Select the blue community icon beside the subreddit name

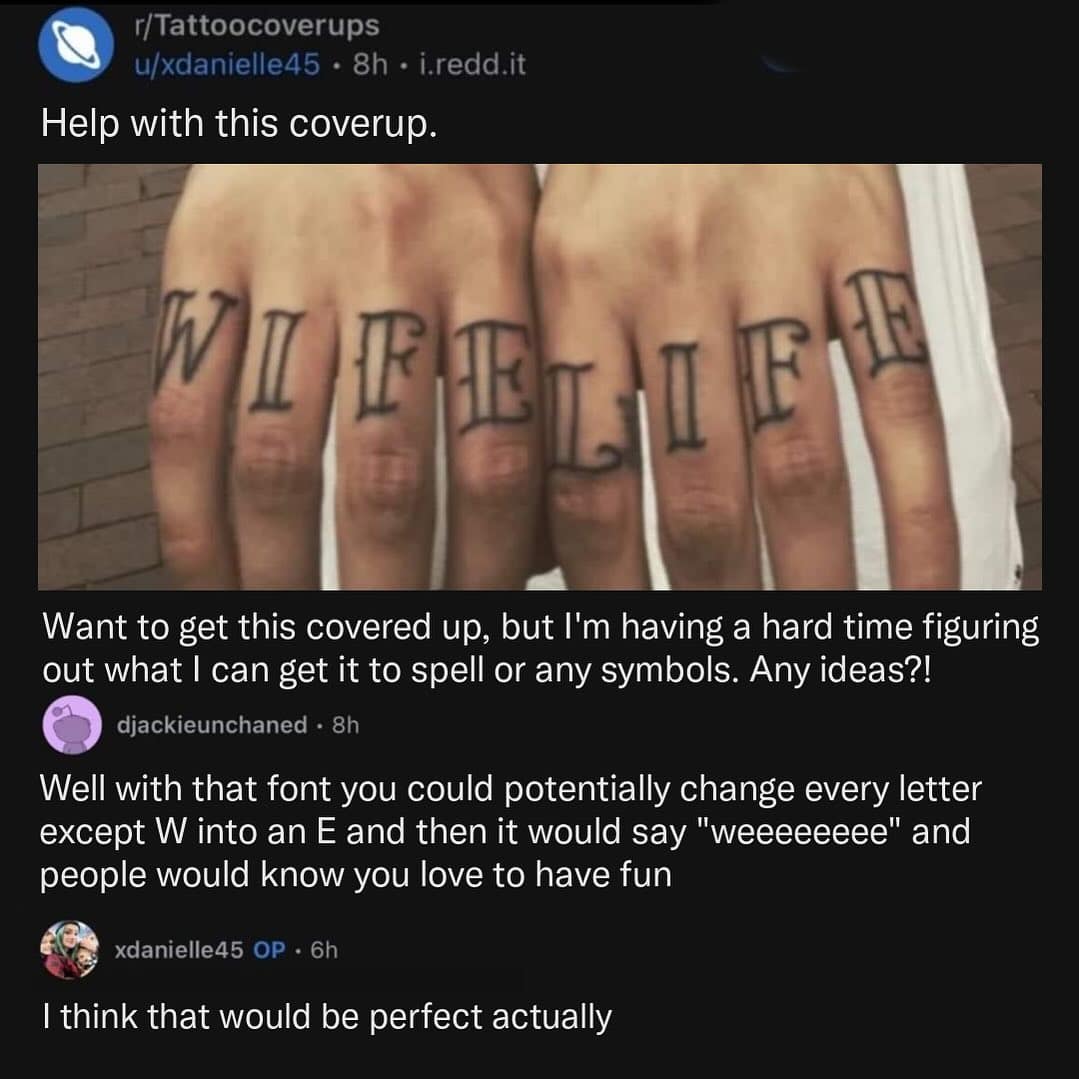click(x=68, y=44)
